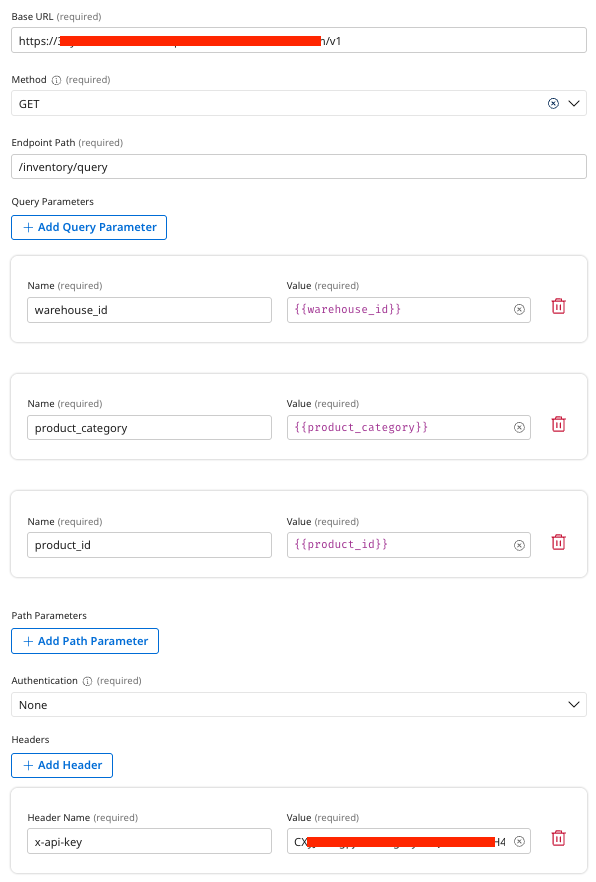
Task: Clear the product_id value field
Action: click(x=519, y=544)
